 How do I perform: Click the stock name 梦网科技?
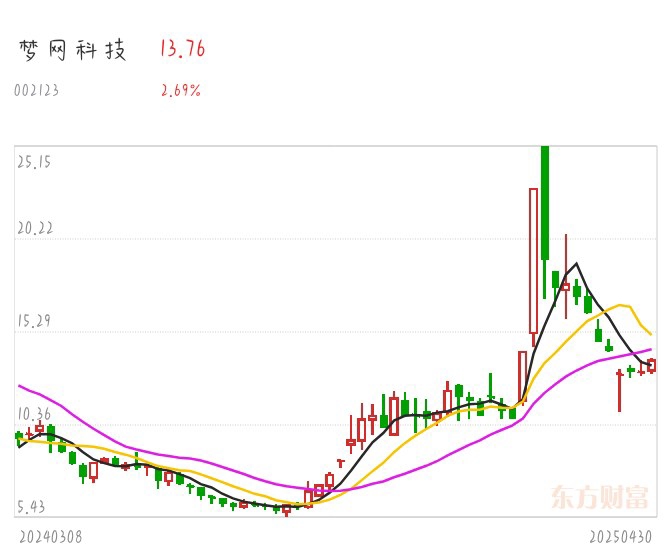(x=72, y=50)
